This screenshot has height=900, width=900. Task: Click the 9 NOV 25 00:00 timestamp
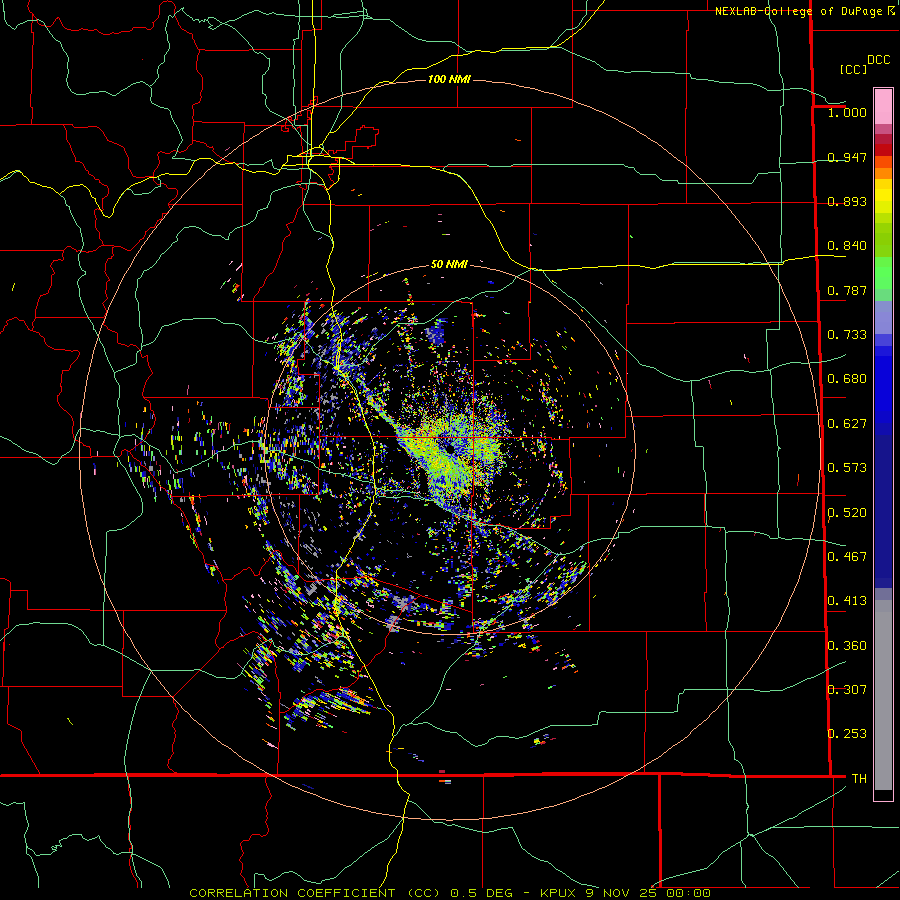coord(648,893)
